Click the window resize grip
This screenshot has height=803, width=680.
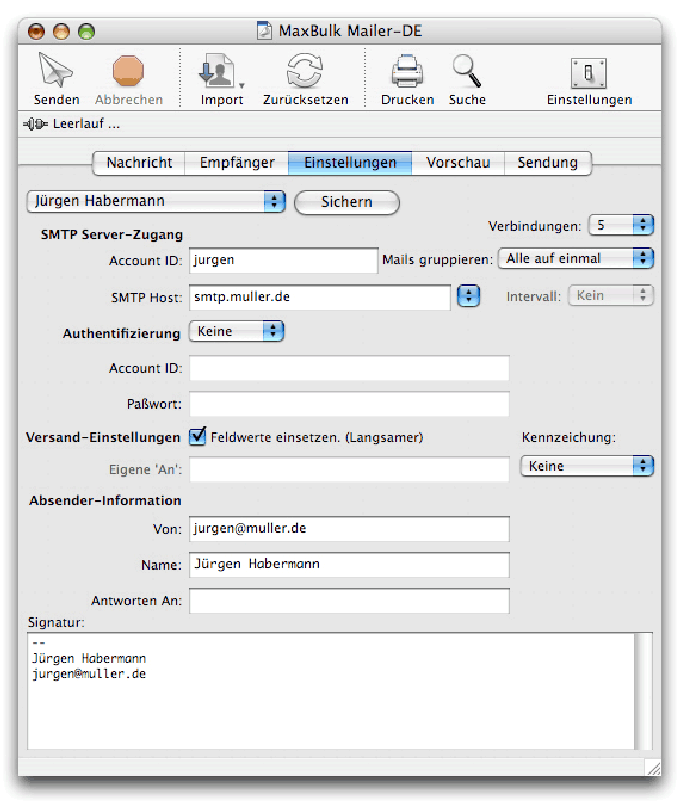(x=653, y=768)
